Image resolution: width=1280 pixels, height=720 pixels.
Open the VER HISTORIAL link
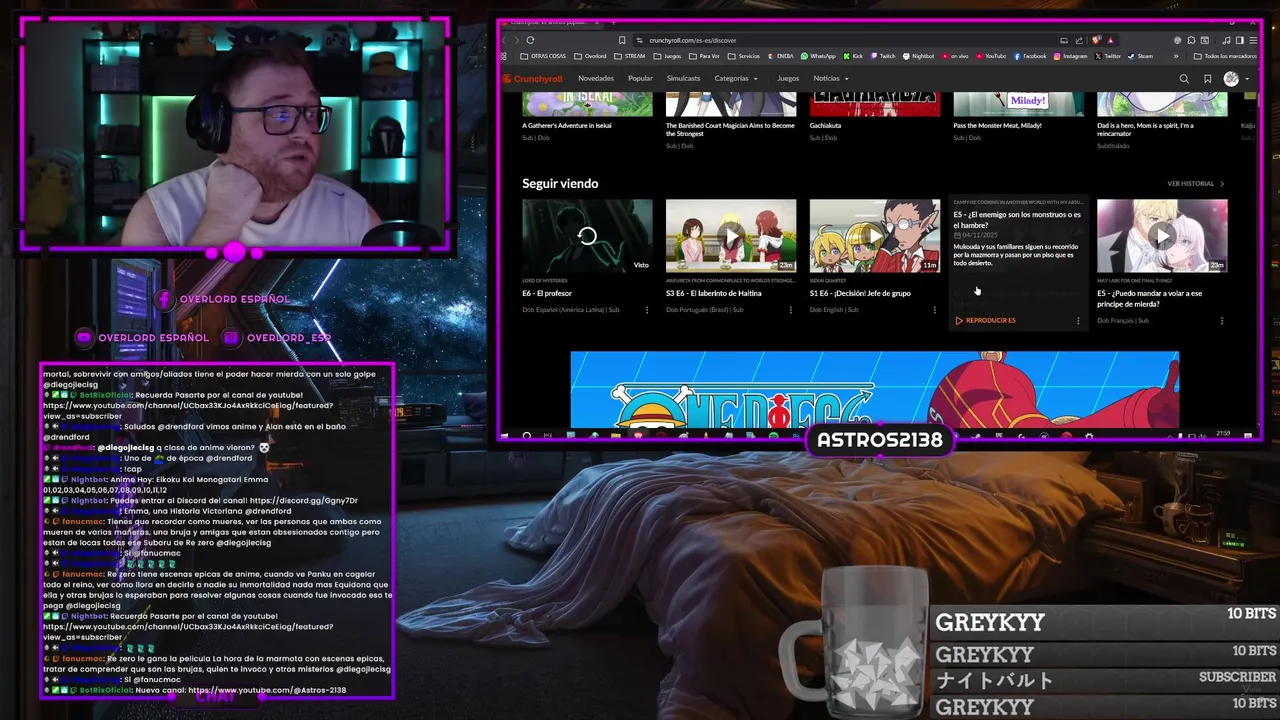click(x=1196, y=184)
